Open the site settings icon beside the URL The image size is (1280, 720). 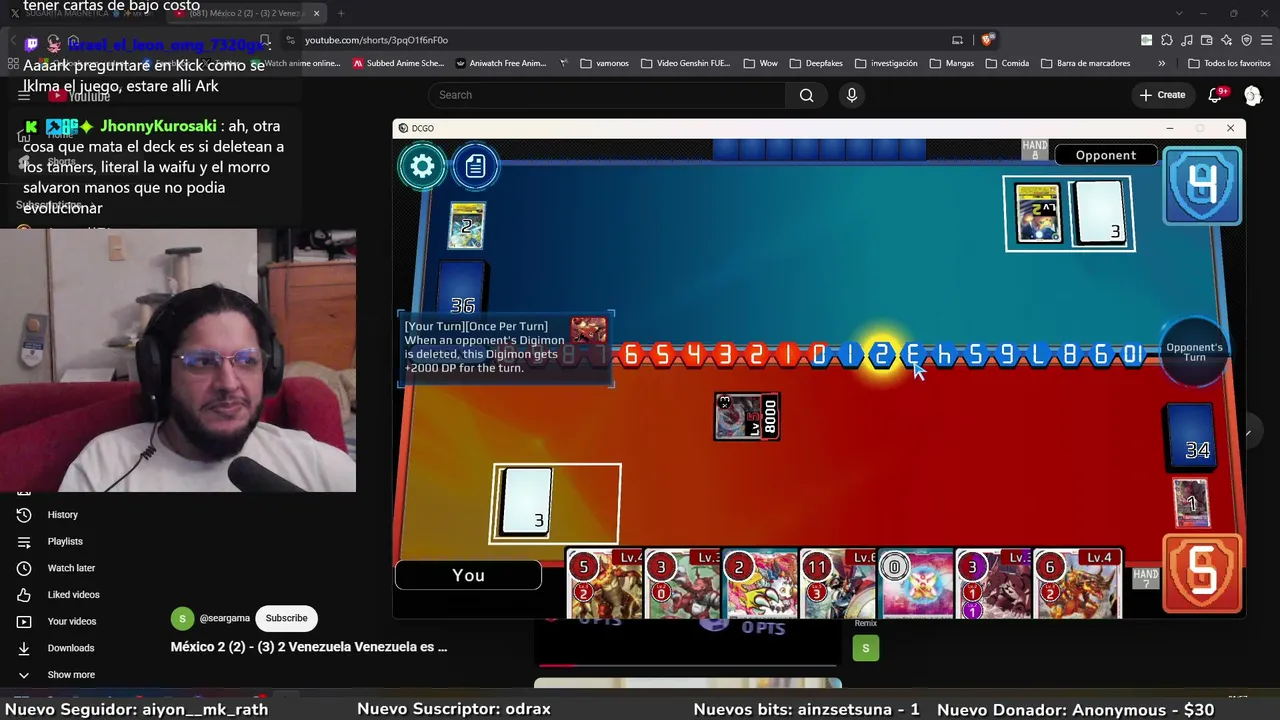click(x=290, y=40)
